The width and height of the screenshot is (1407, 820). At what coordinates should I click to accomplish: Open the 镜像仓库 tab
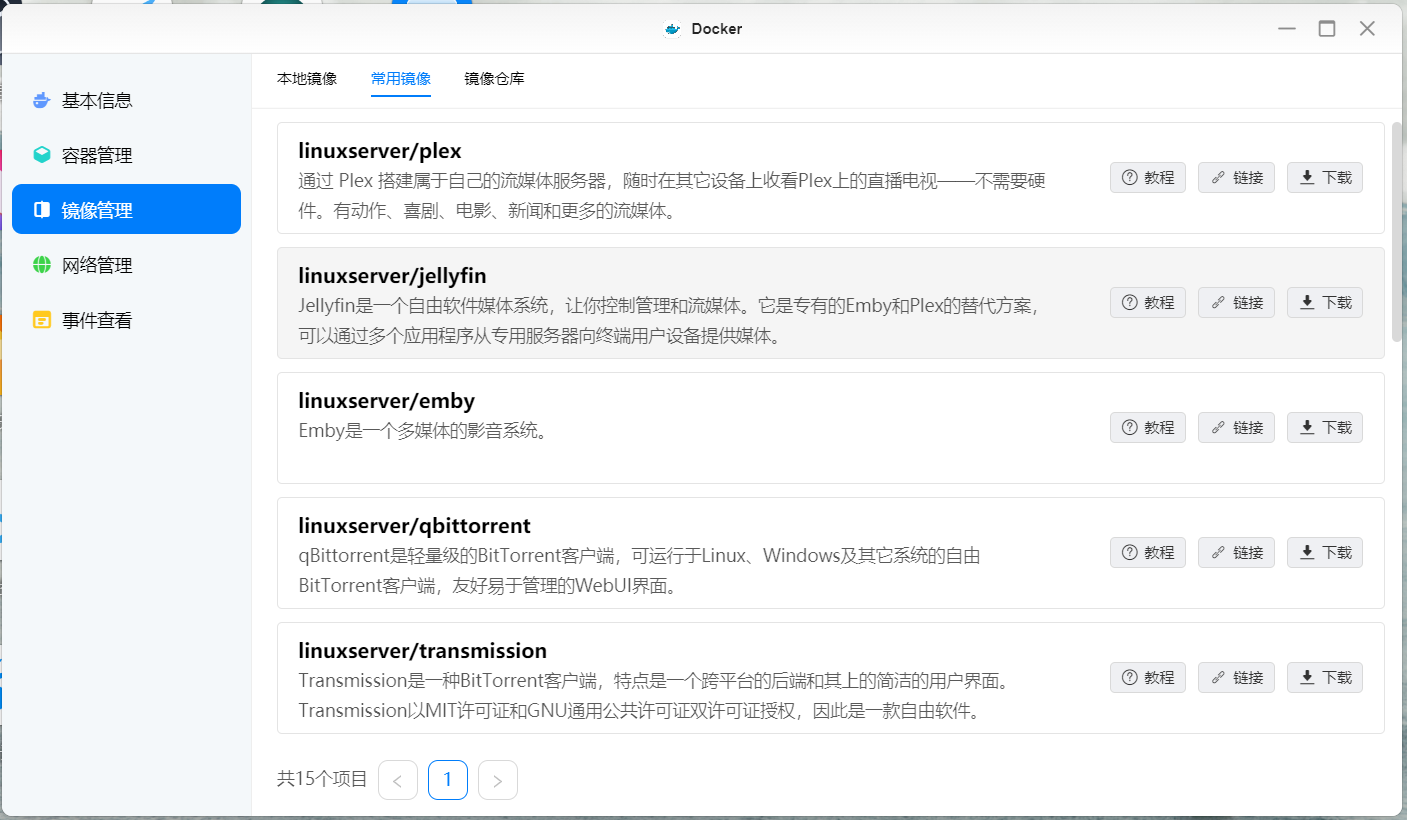click(x=494, y=78)
